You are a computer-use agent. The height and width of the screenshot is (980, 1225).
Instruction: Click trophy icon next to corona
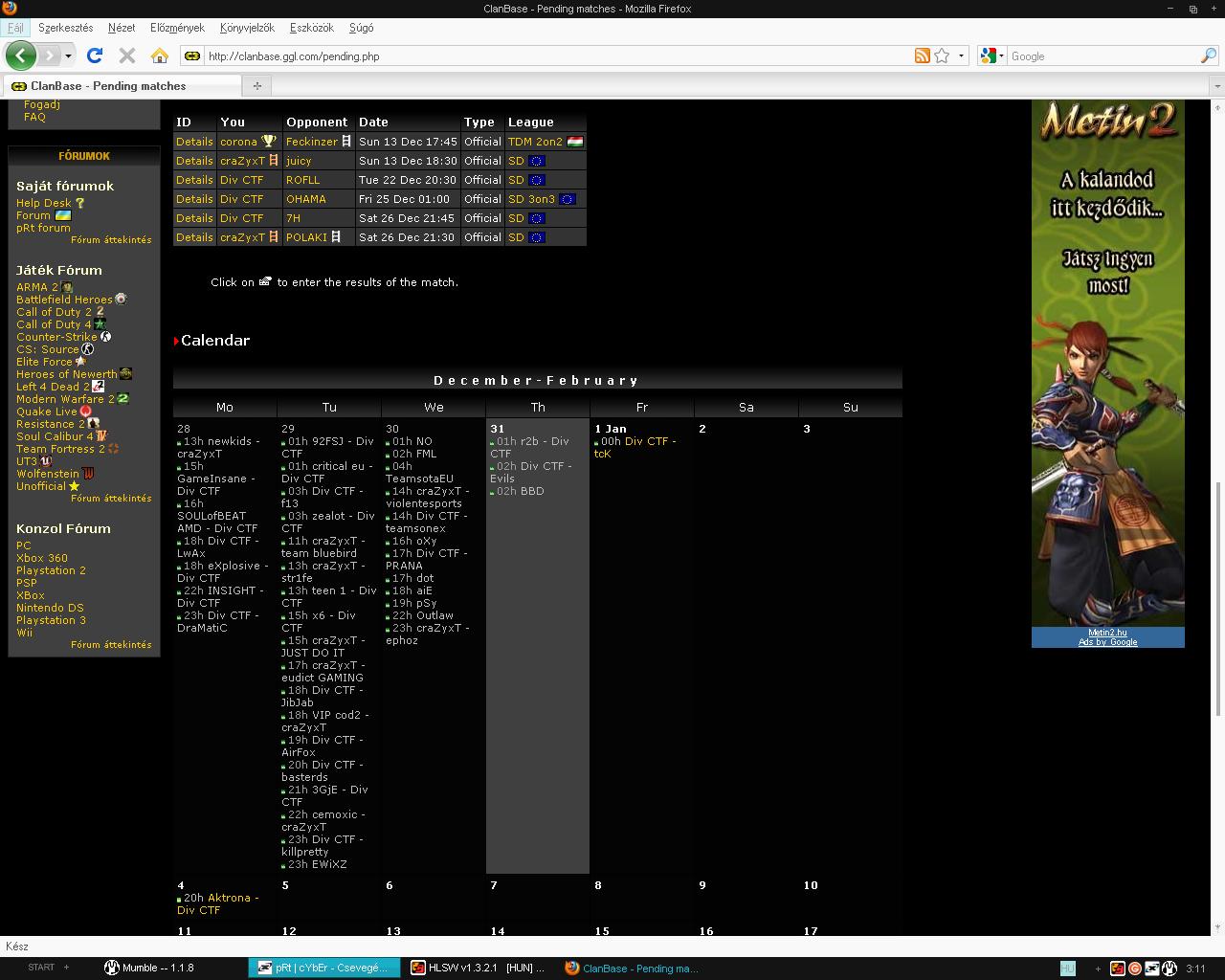click(269, 142)
